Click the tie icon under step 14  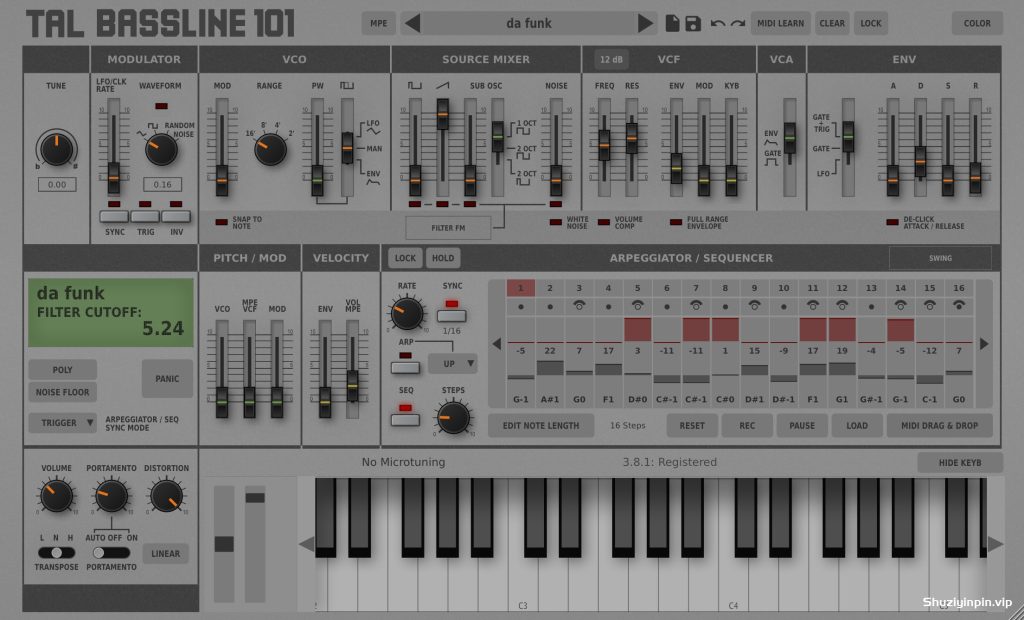[x=901, y=306]
